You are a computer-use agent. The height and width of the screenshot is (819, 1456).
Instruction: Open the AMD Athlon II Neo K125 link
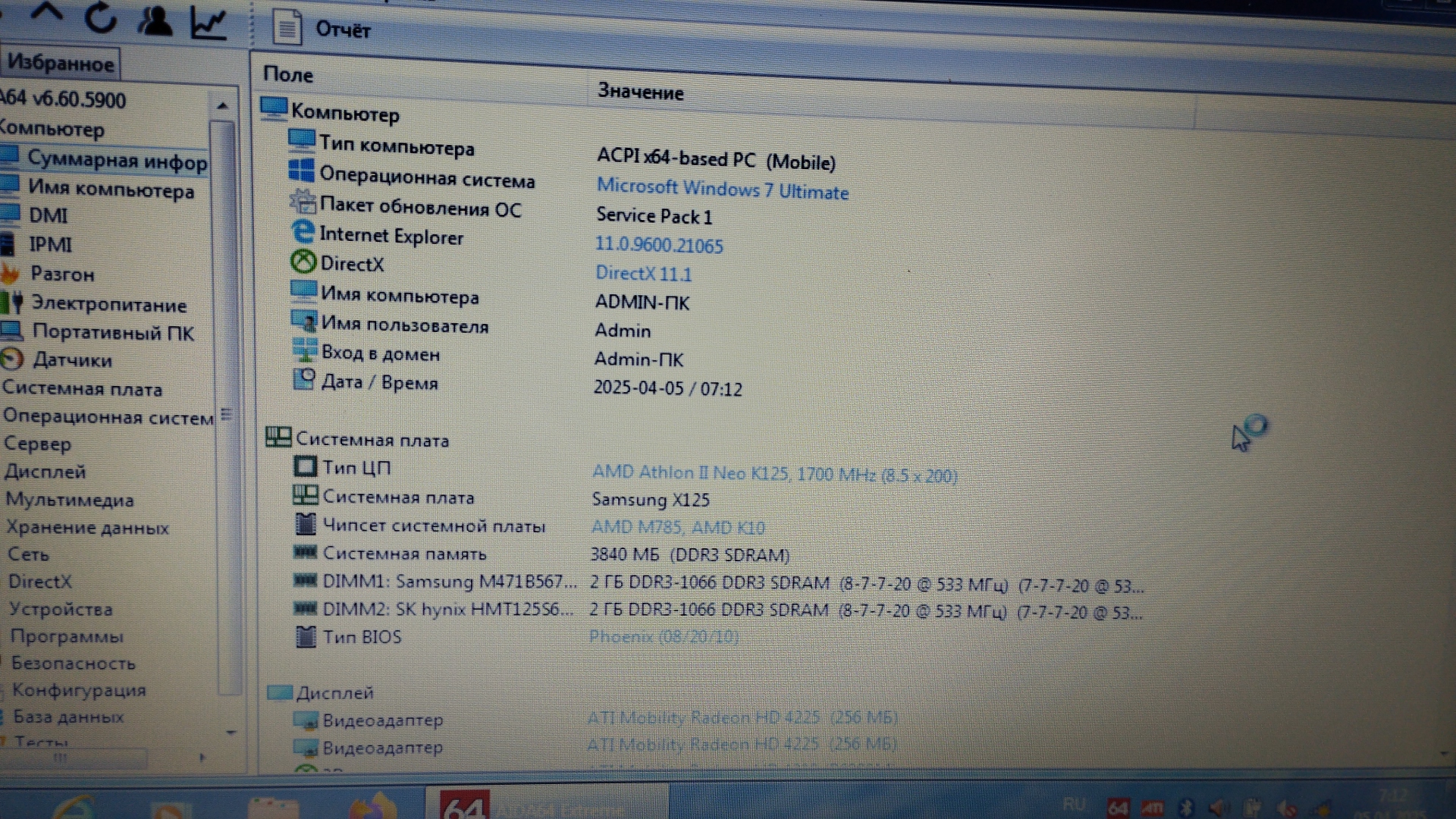click(x=774, y=474)
